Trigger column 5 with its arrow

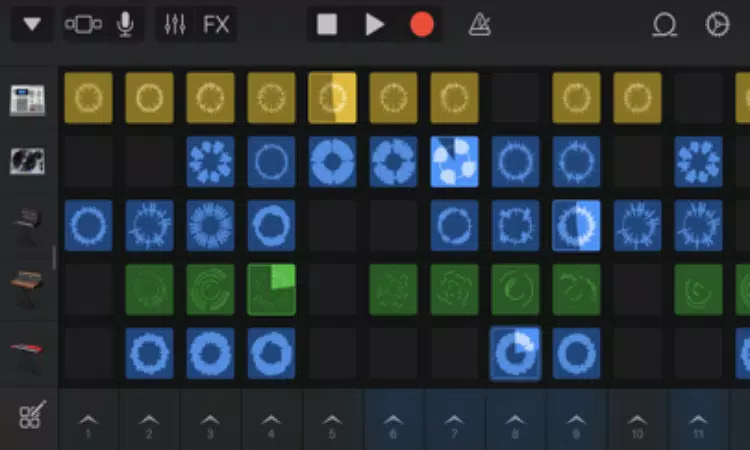pyautogui.click(x=332, y=420)
